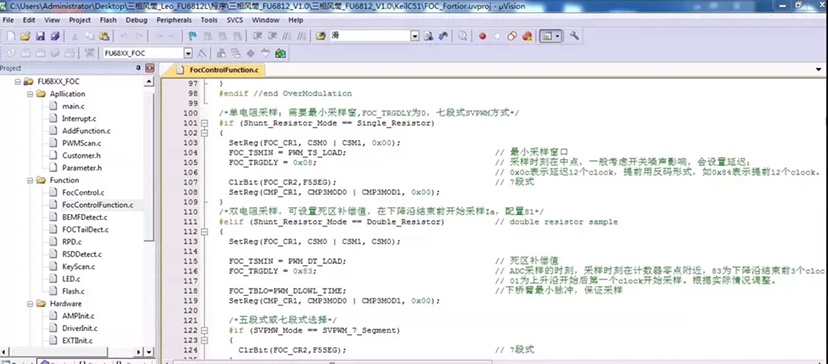Click the Paste icon in toolbar
828x364 pixels.
tap(105, 36)
